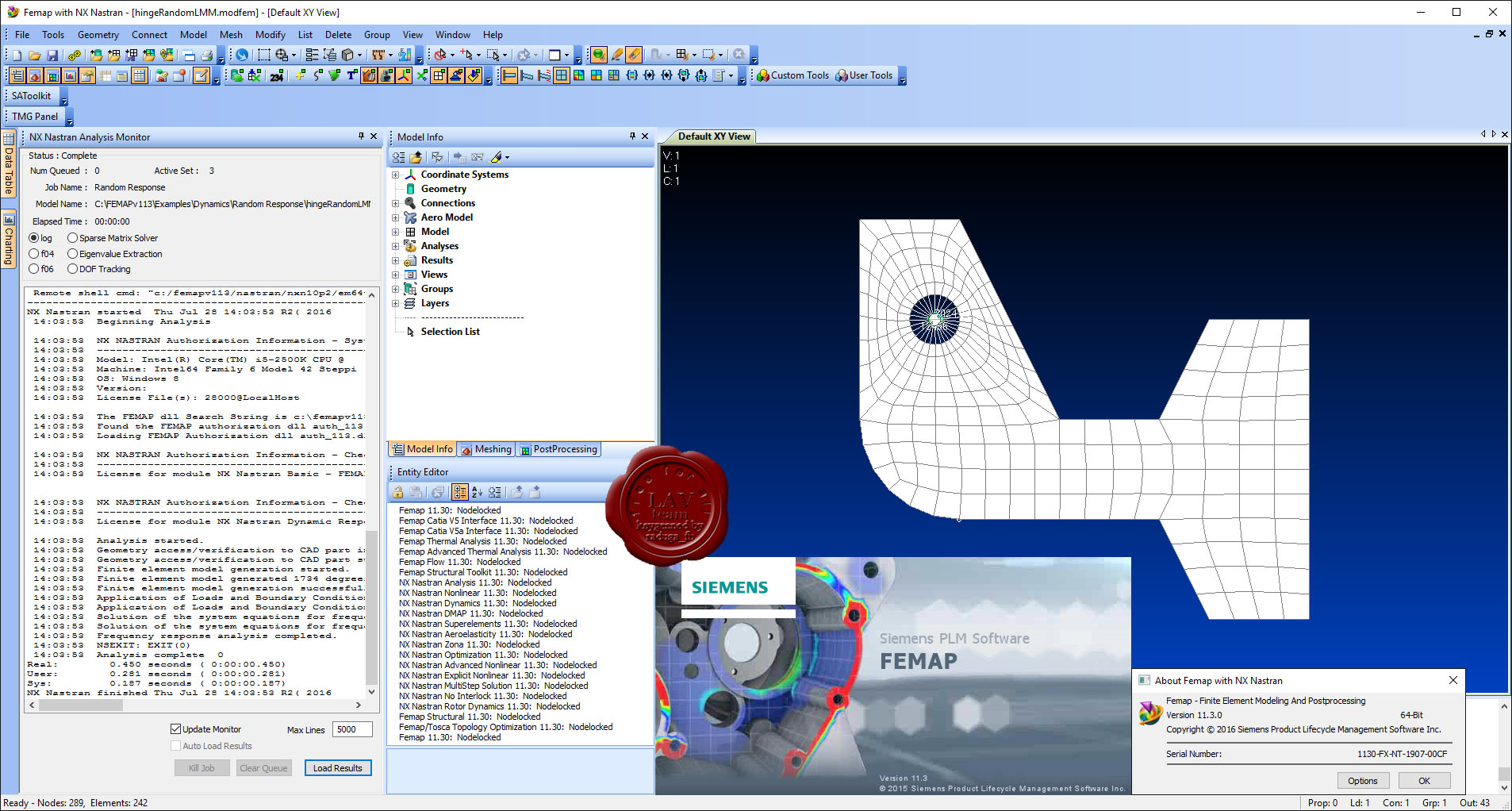Click the User Tools toolbar button
This screenshot has width=1512, height=811.
(x=863, y=75)
